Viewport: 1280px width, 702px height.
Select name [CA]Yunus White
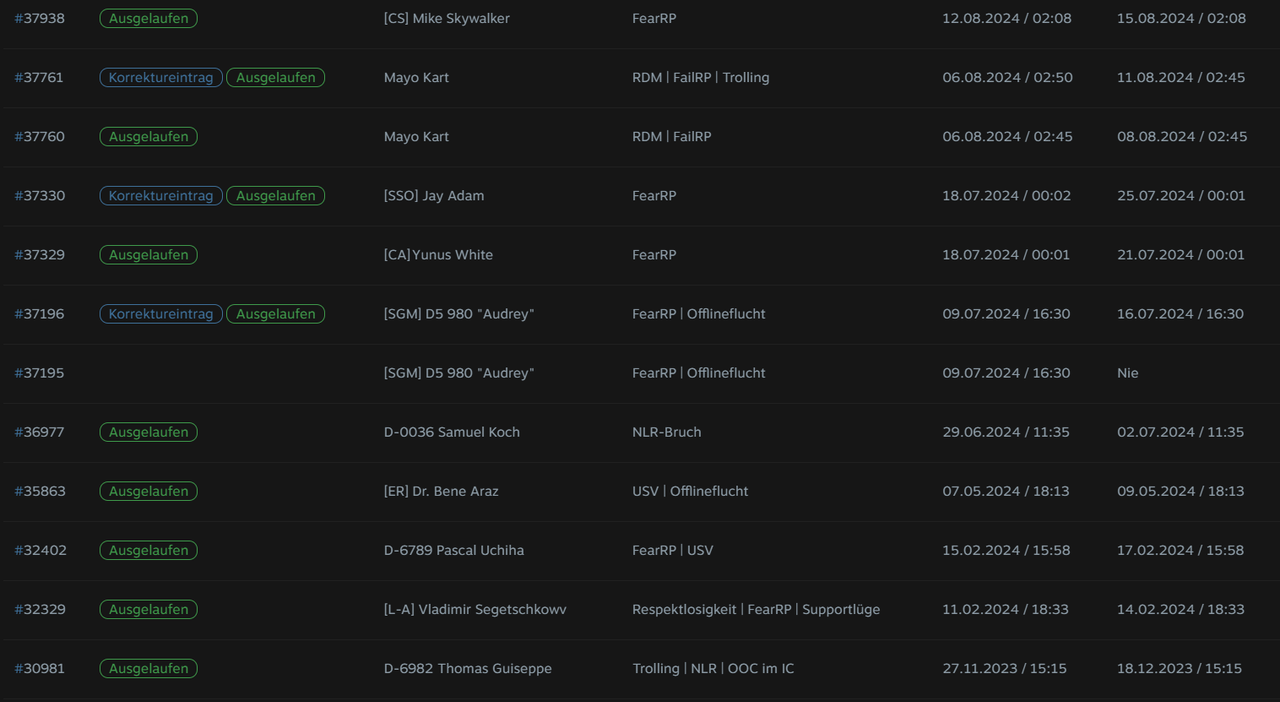pos(438,254)
